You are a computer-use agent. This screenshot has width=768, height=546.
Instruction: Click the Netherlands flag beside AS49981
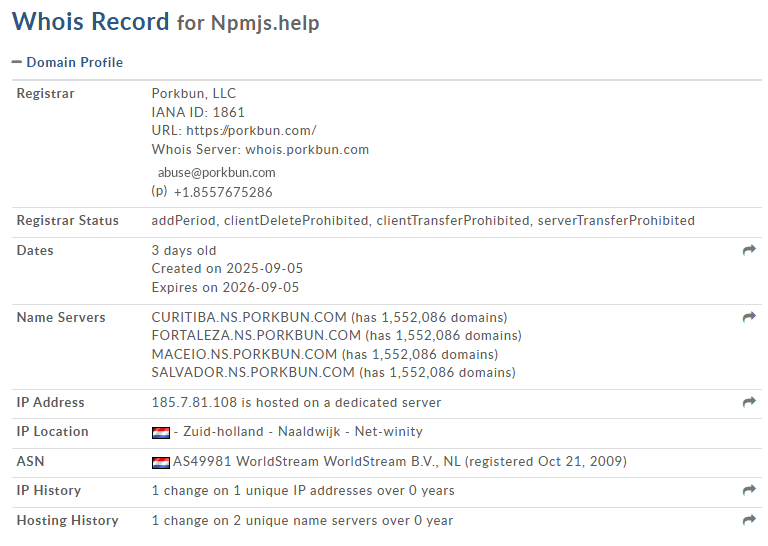(x=160, y=462)
